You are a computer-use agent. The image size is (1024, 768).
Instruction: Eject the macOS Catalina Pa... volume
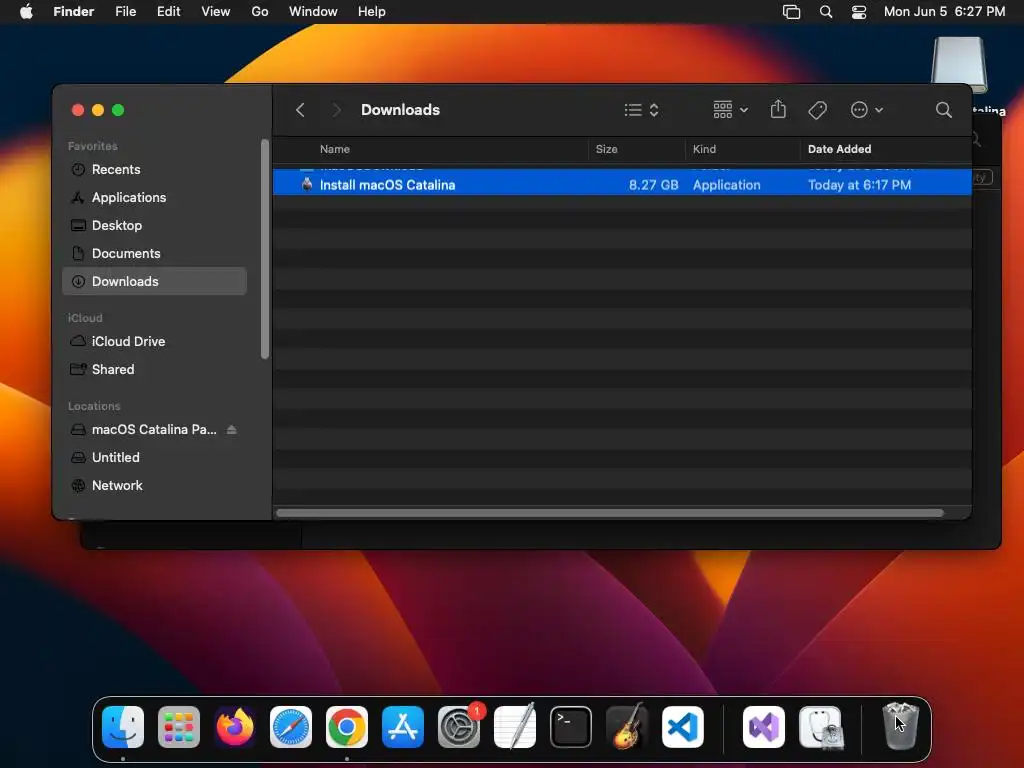click(x=231, y=430)
